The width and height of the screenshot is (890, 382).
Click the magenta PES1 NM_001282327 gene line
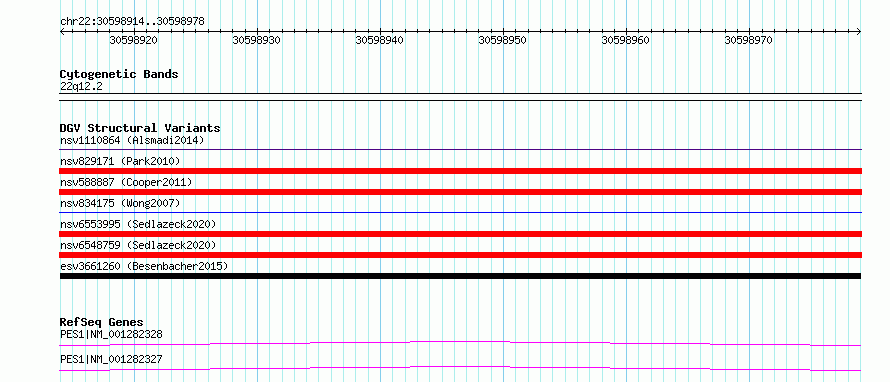pyautogui.click(x=460, y=368)
